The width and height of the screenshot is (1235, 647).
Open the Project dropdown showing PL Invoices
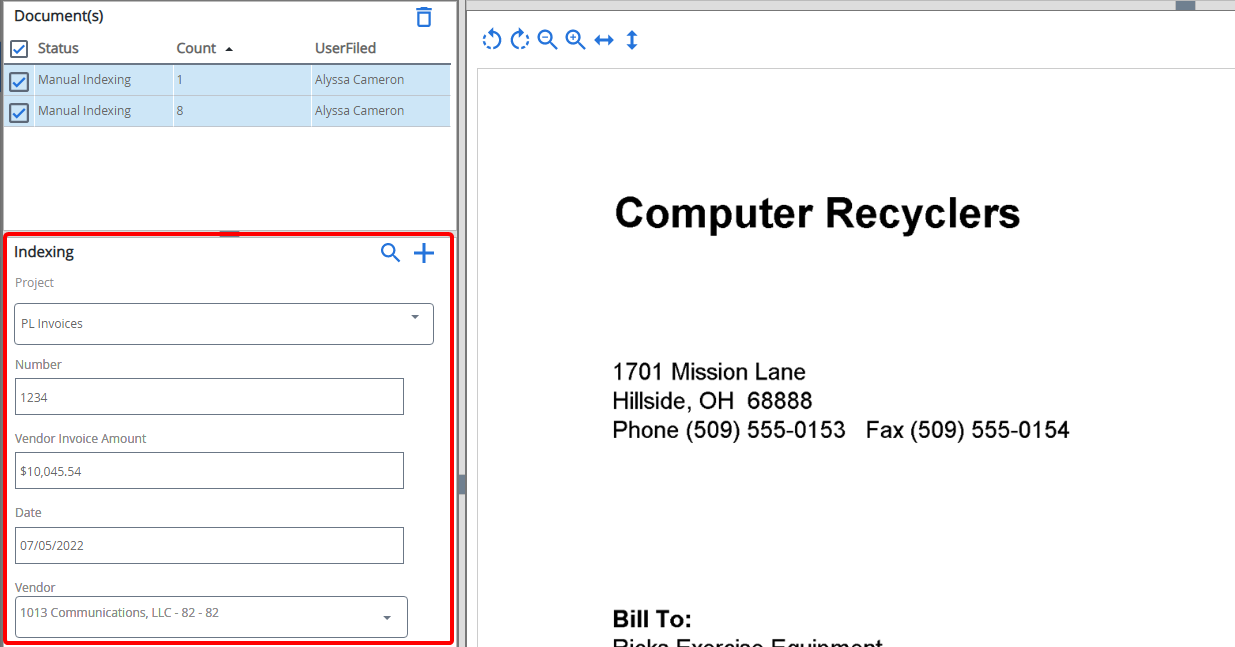point(224,324)
